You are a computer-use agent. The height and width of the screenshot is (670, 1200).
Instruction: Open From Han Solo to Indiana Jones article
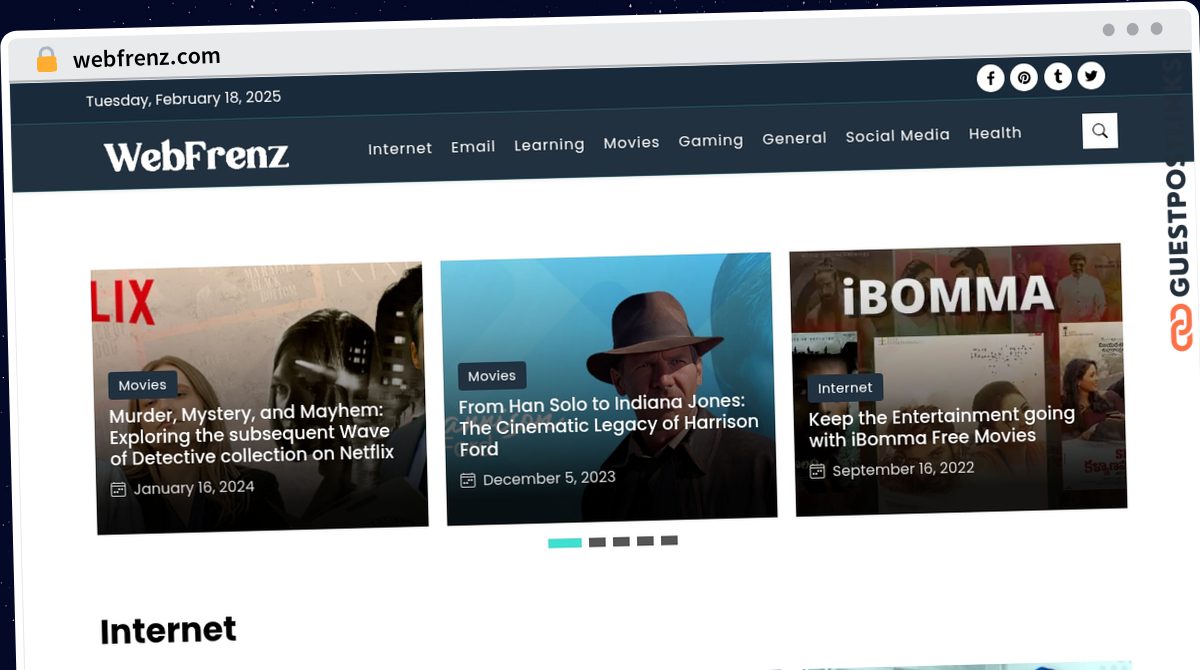(x=608, y=425)
